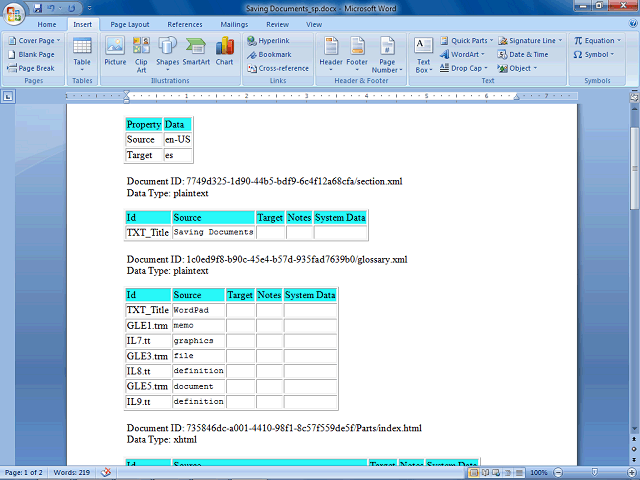Open Word Help question mark
Image resolution: width=640 pixels, height=480 pixels.
[x=633, y=24]
